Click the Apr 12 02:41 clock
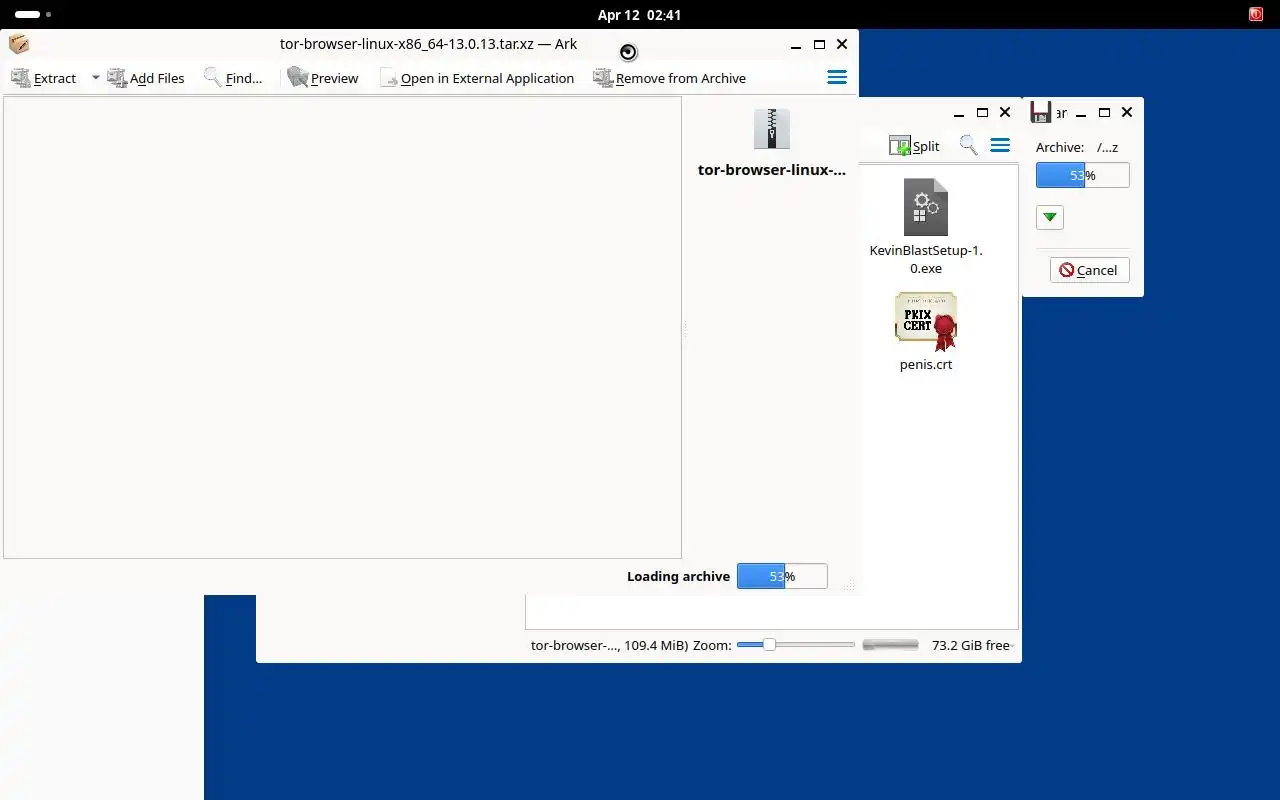Image resolution: width=1280 pixels, height=800 pixels. [x=639, y=15]
